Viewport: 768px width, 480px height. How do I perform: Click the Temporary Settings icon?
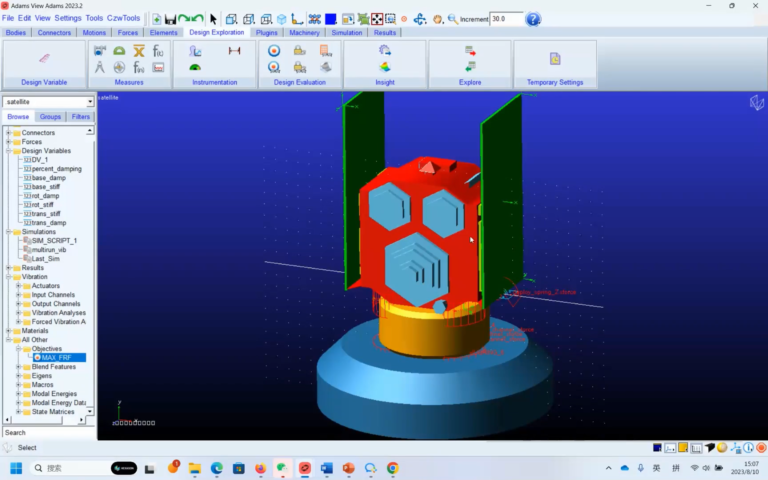click(x=554, y=59)
